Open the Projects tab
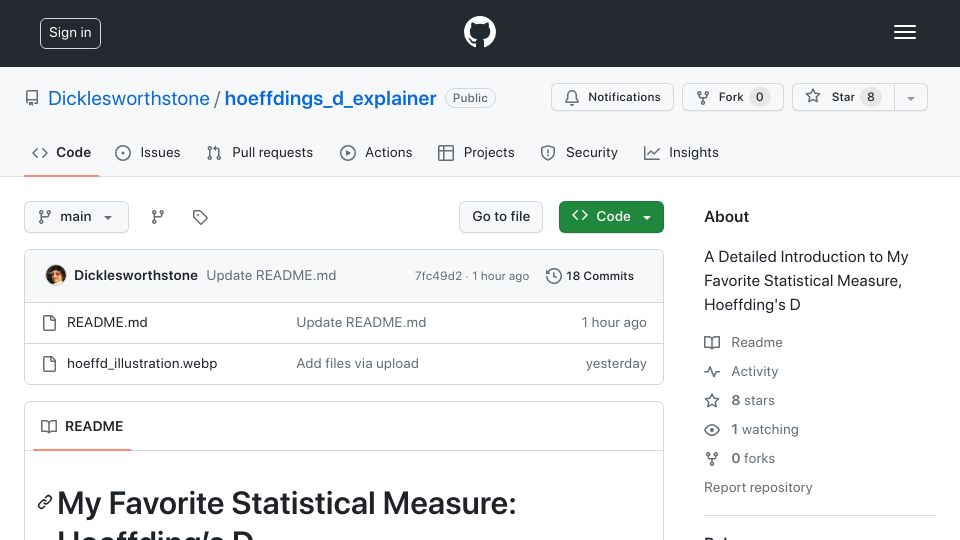Screen dimensions: 960x540 476,152
